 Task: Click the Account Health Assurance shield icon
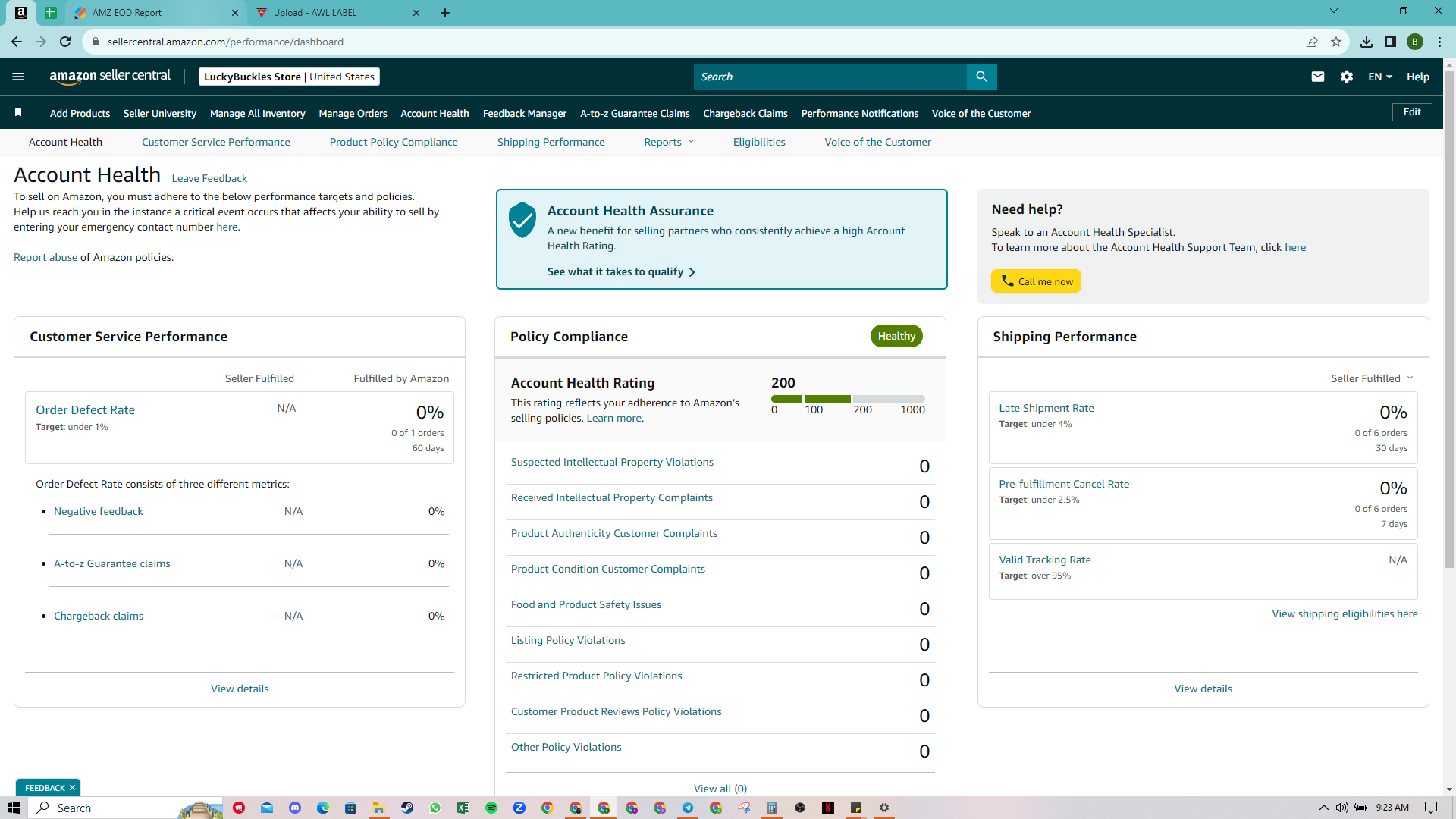[522, 220]
